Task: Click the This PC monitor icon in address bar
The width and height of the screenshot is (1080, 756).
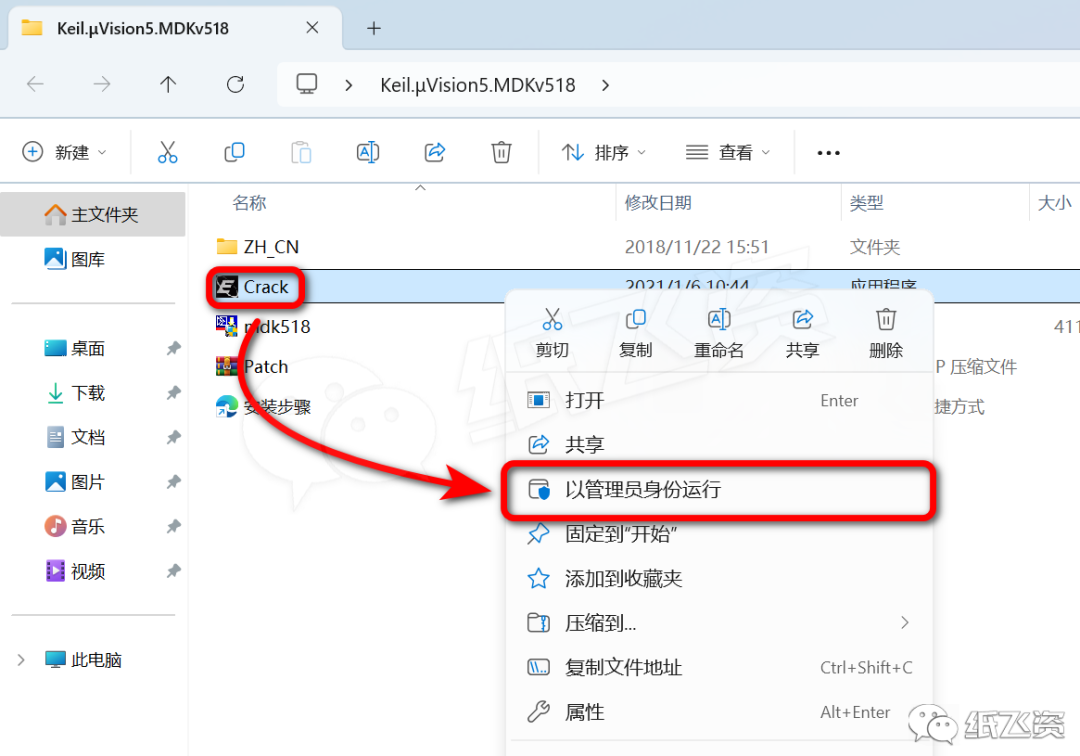Action: point(307,84)
